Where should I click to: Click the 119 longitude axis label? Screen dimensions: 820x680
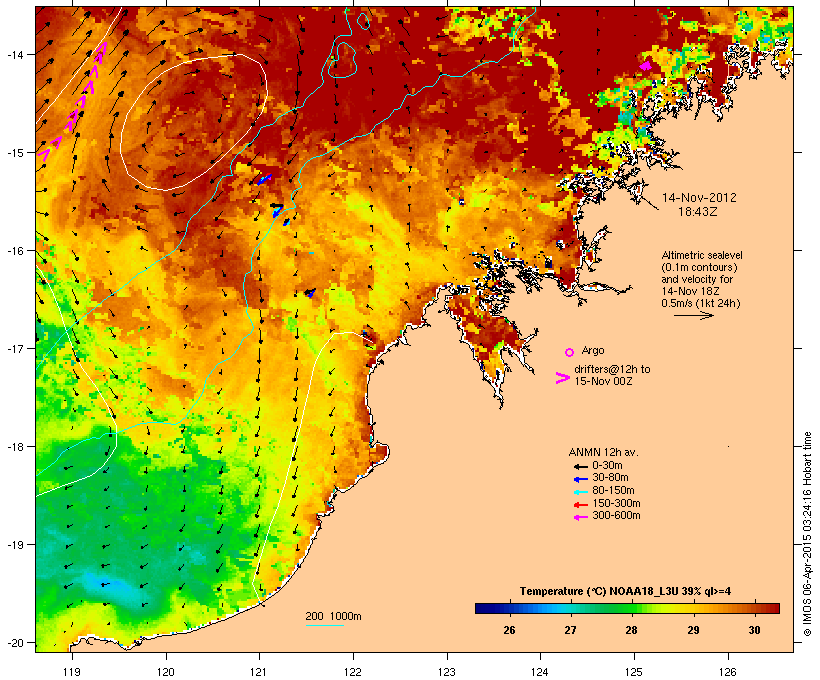pos(72,672)
